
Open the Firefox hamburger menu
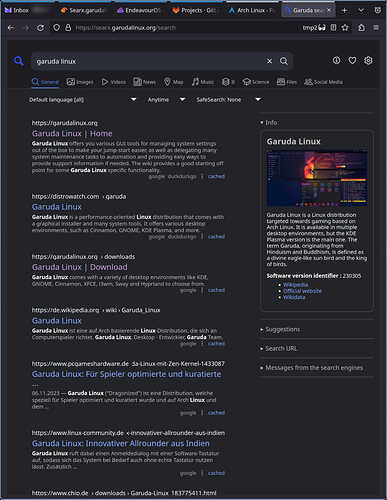(376, 28)
